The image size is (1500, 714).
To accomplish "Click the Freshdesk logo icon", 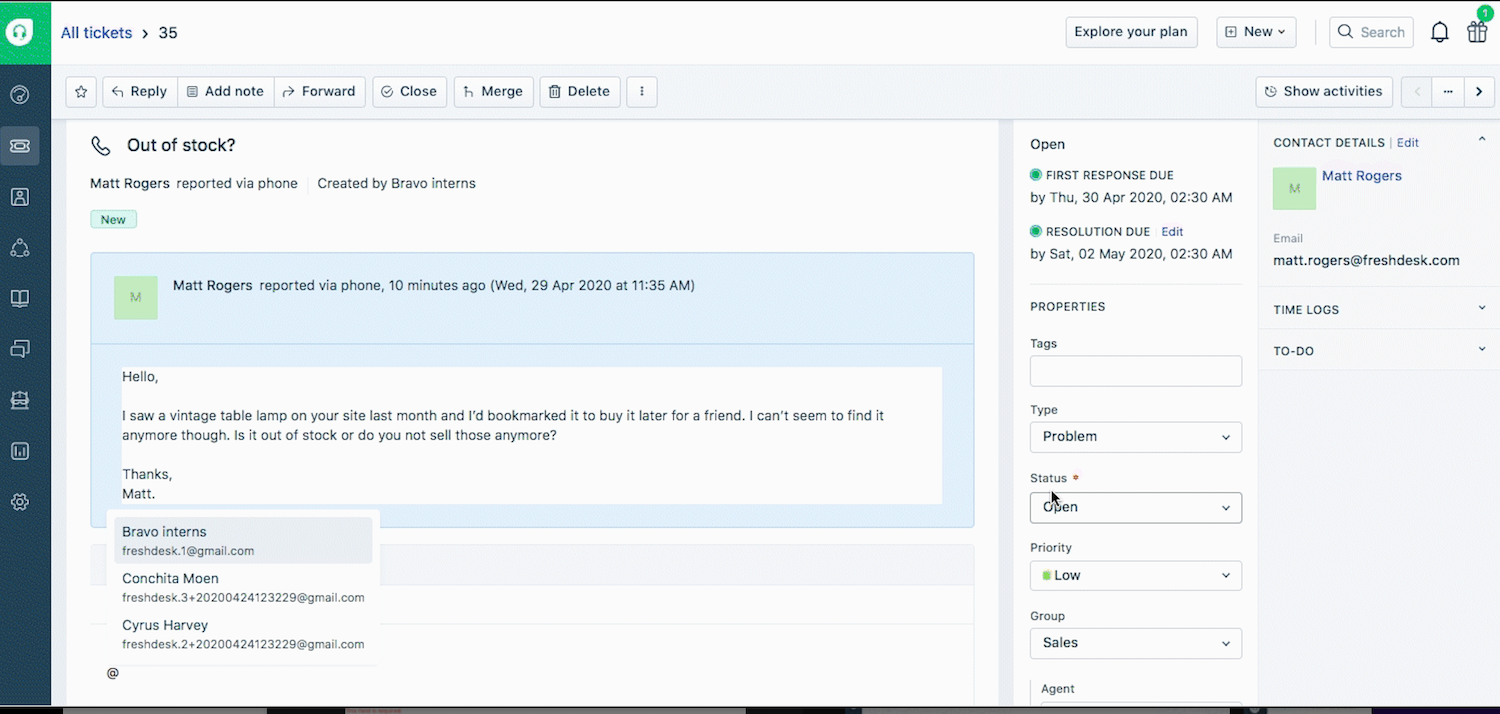I will click(x=19, y=32).
